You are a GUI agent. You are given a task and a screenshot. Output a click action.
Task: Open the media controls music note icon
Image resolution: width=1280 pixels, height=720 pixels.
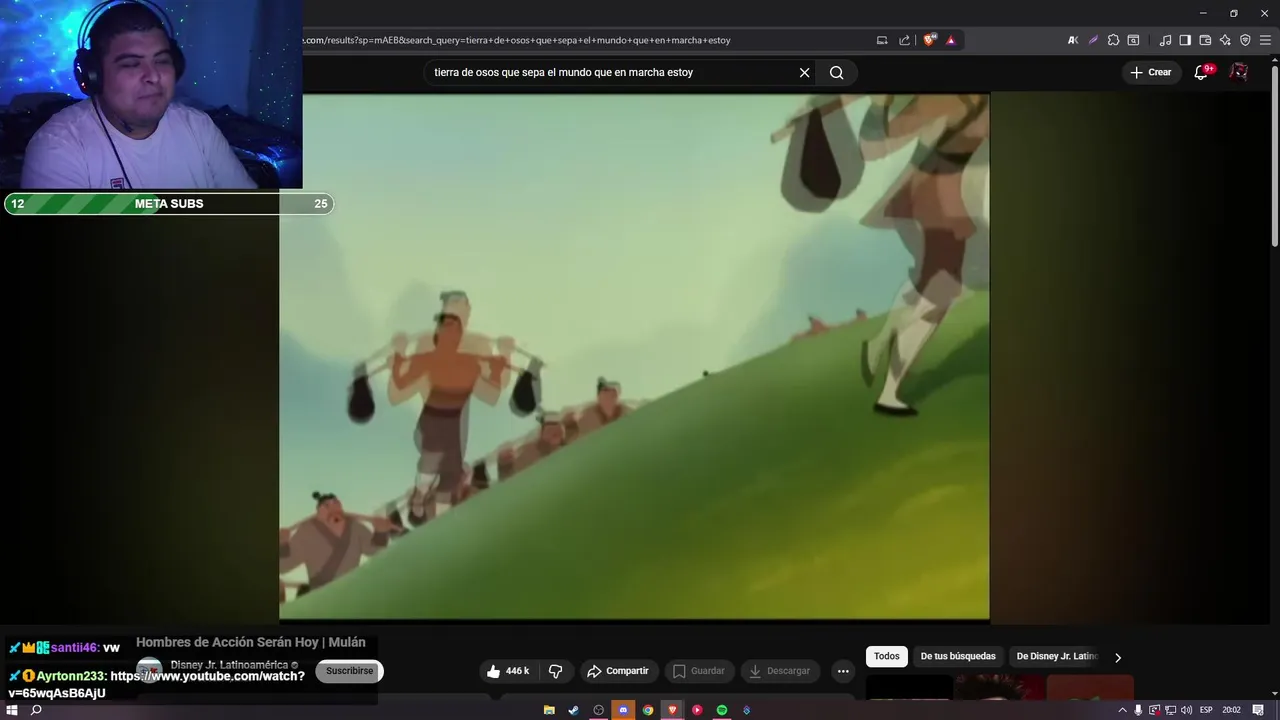pyautogui.click(x=1165, y=40)
